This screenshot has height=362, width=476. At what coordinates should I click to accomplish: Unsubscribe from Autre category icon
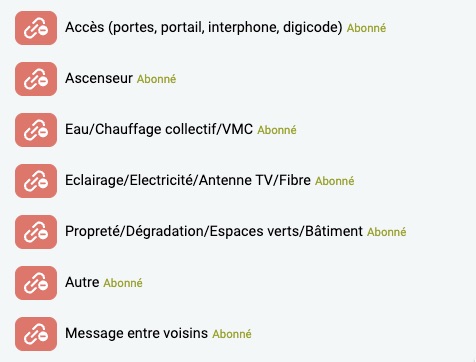click(36, 283)
